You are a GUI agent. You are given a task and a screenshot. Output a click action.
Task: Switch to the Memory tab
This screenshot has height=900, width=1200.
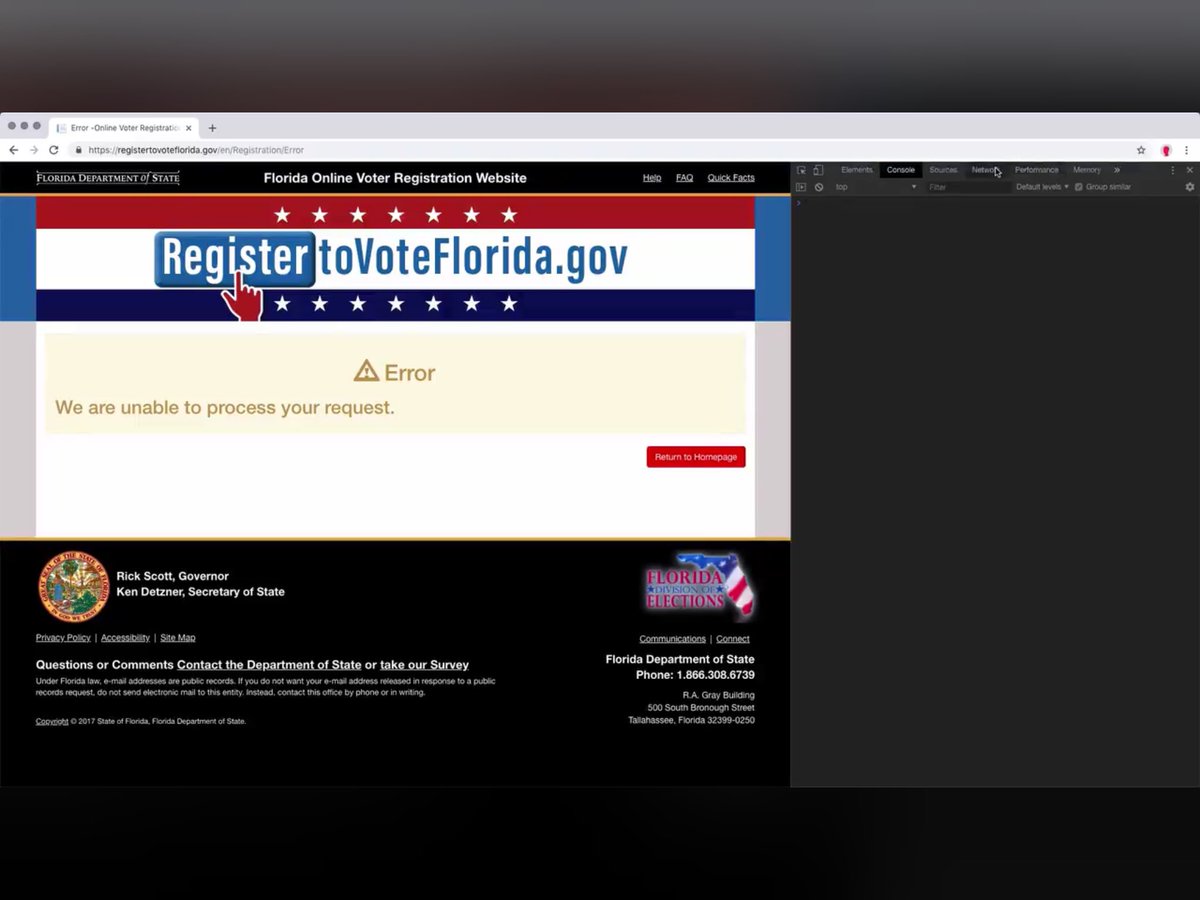click(x=1087, y=170)
